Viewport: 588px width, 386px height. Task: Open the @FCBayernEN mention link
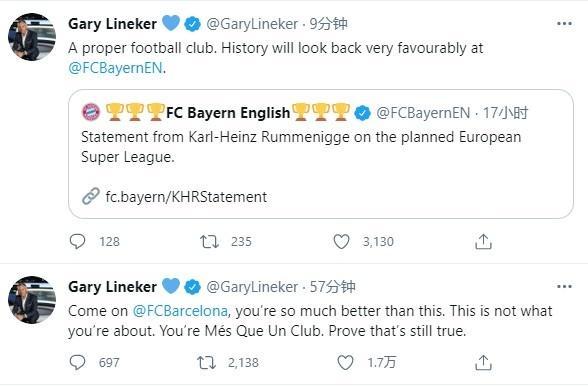pyautogui.click(x=116, y=68)
